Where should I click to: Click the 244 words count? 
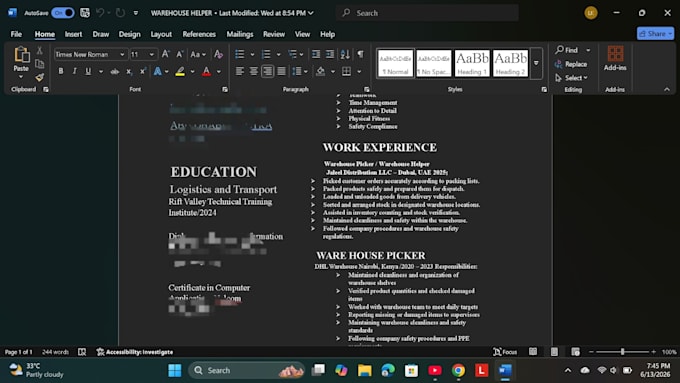[55, 352]
